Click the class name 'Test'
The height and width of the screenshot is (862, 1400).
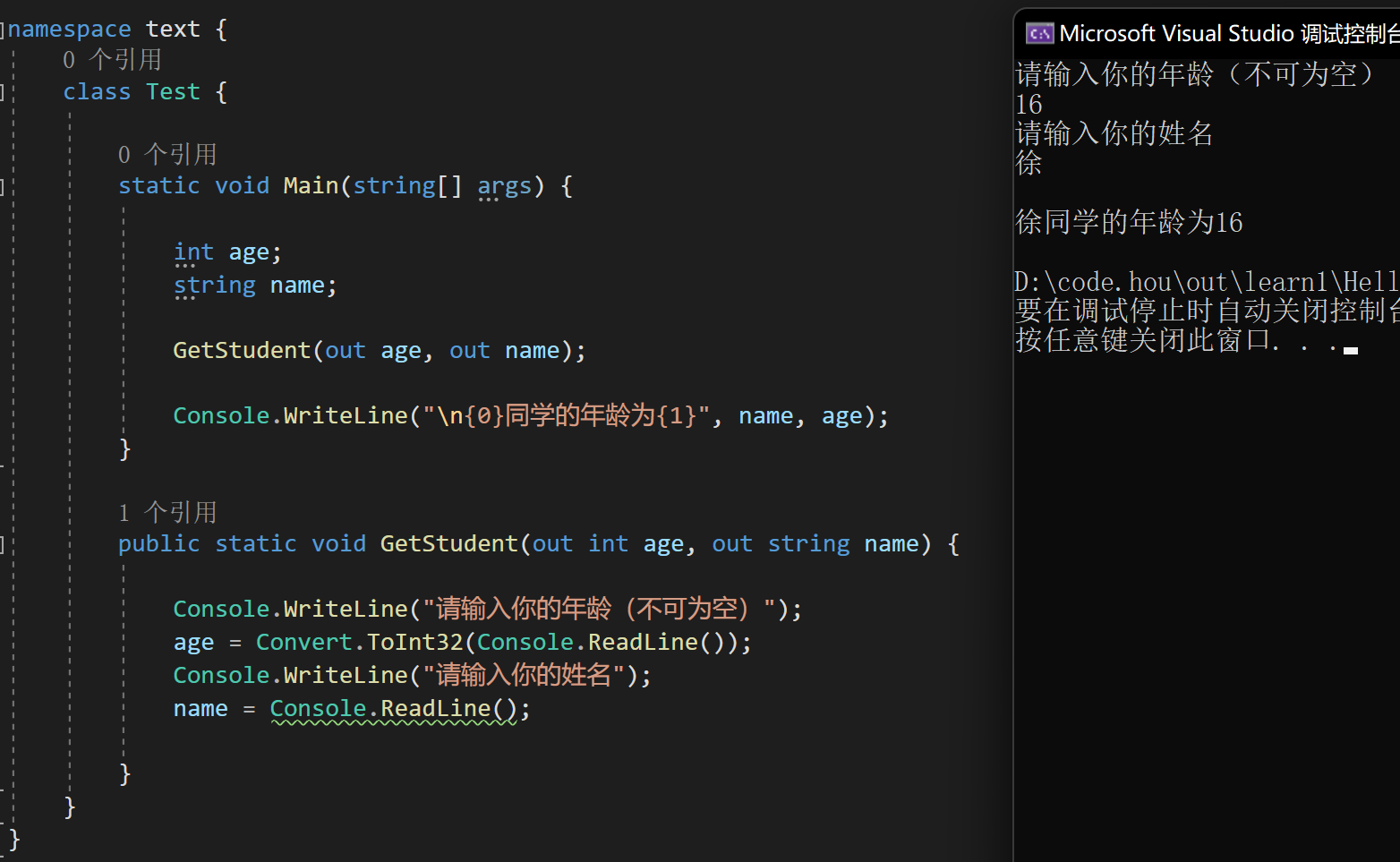pyautogui.click(x=173, y=92)
